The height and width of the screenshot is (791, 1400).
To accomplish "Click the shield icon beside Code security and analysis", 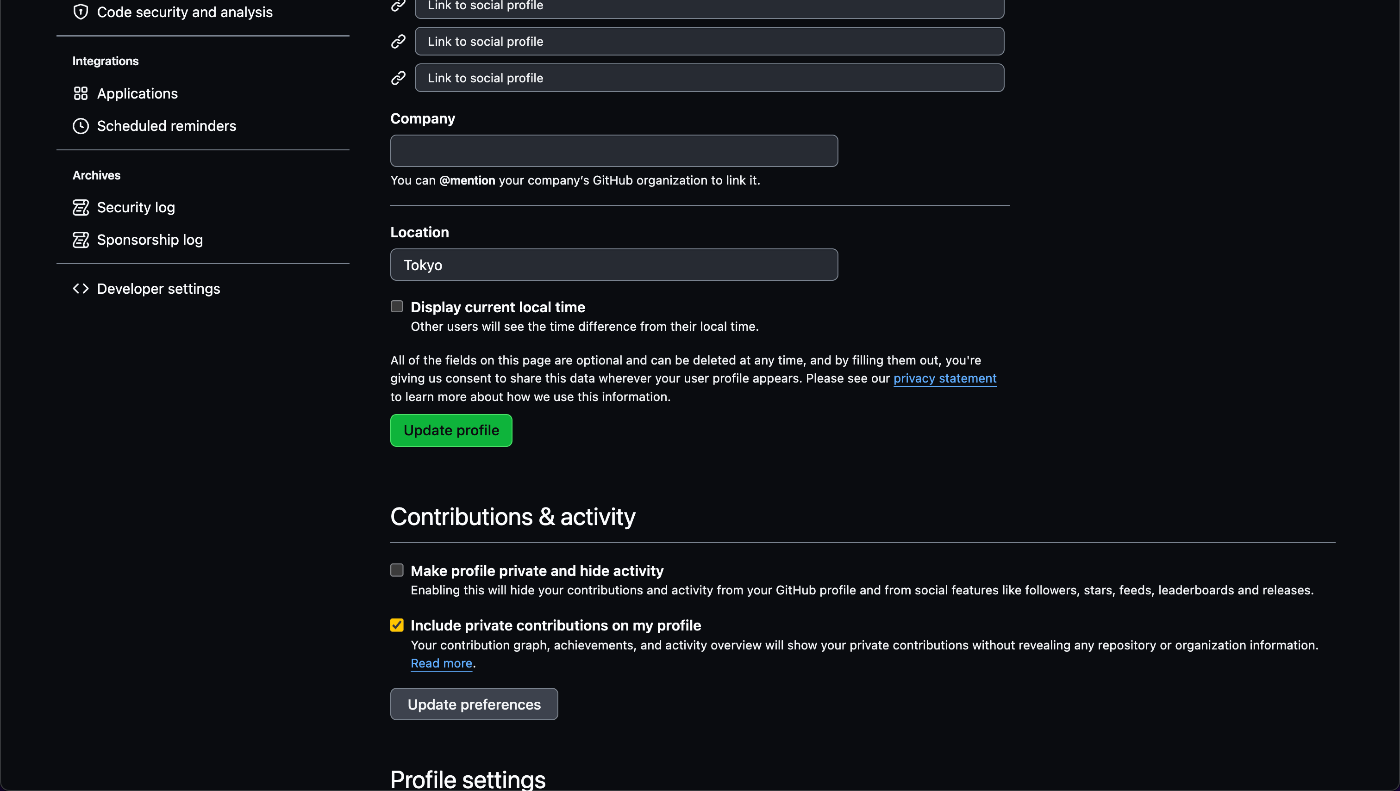I will click(x=81, y=12).
